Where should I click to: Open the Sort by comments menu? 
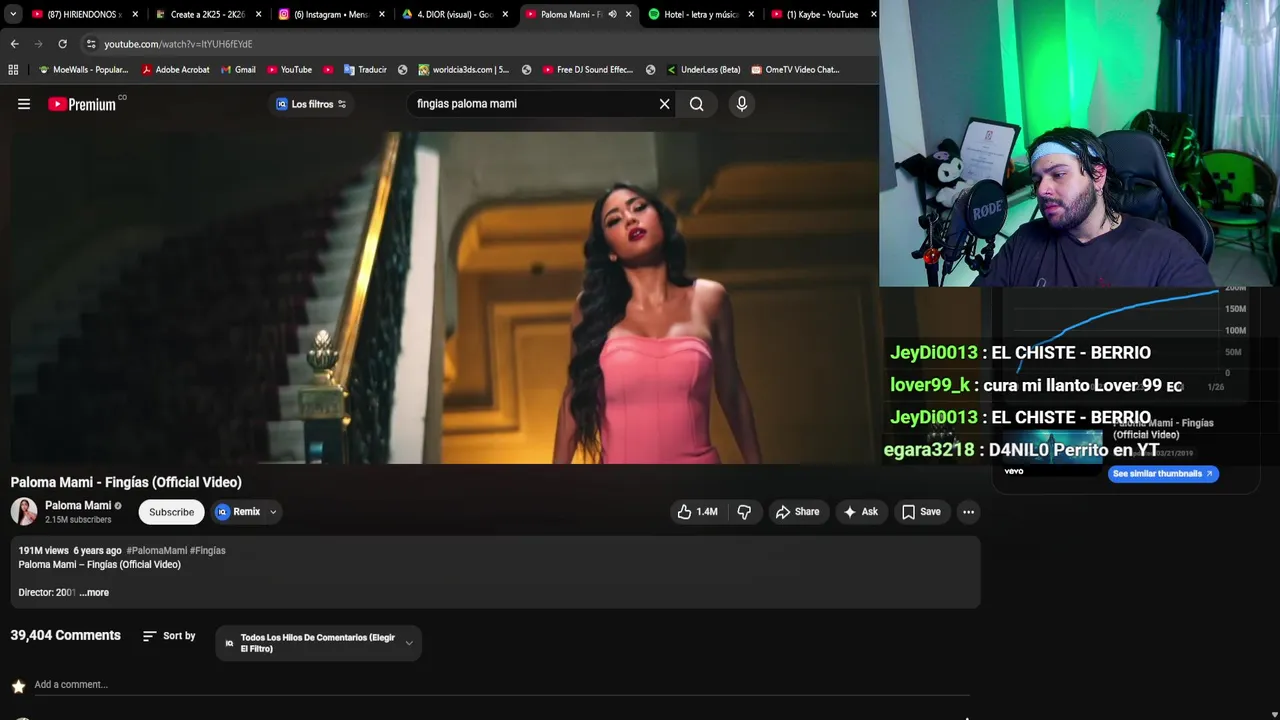(x=169, y=636)
